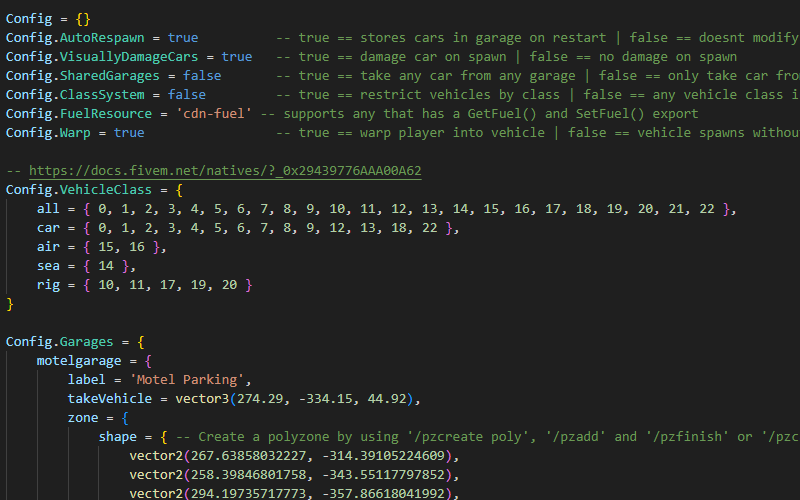Open the docs.fivem.net natives link

pos(225,171)
